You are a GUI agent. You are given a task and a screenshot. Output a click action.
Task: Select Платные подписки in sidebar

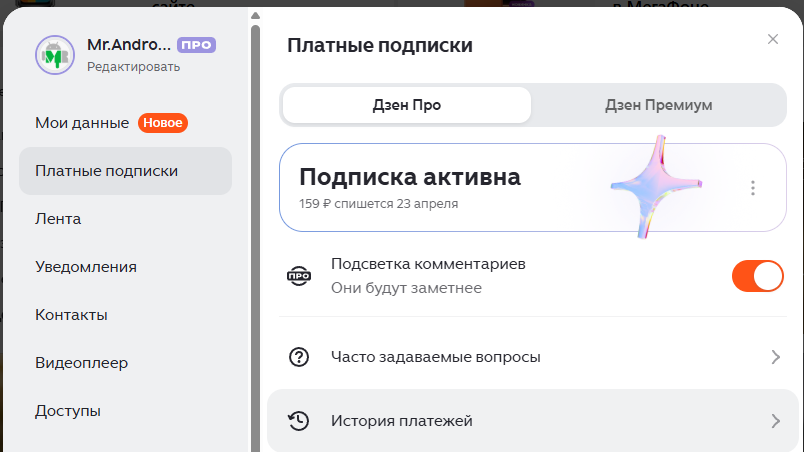[126, 171]
